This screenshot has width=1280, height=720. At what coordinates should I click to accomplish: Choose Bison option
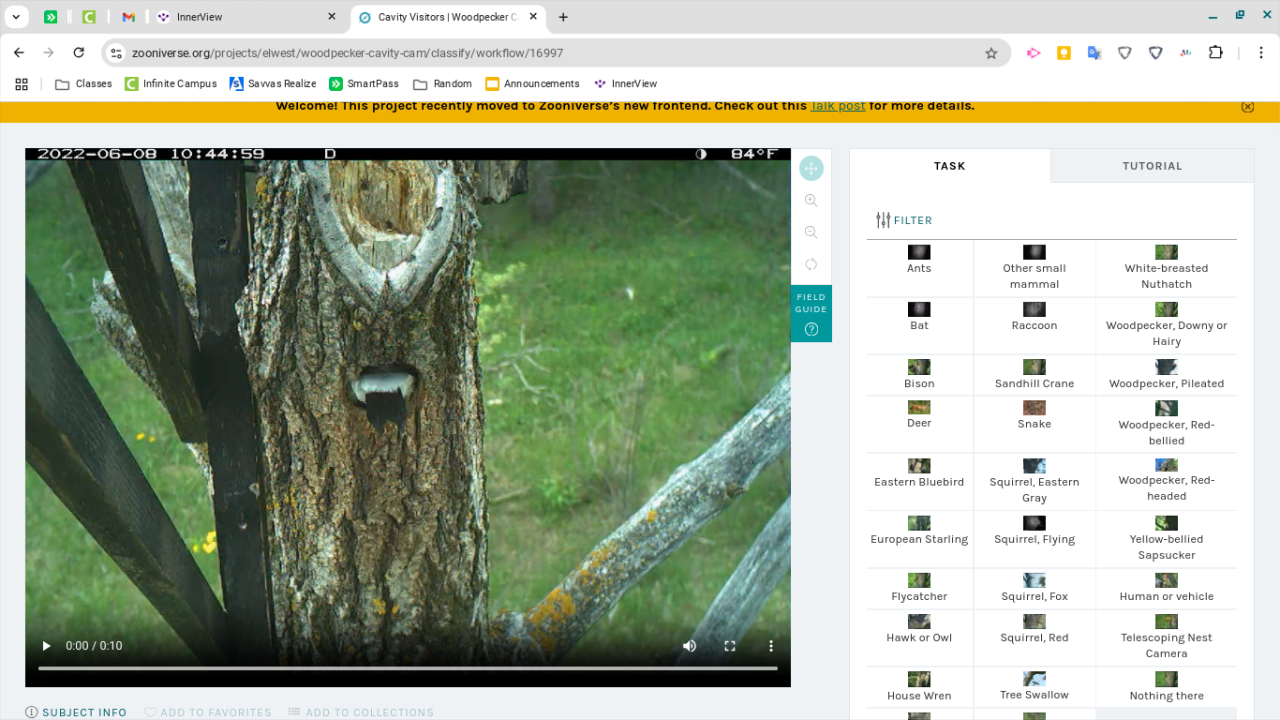[x=919, y=375]
